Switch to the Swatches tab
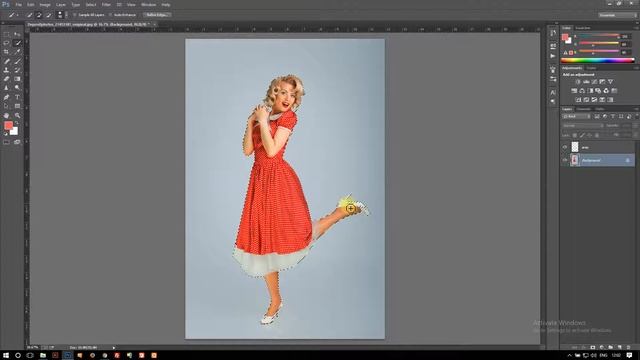The width and height of the screenshot is (640, 360). tap(582, 28)
